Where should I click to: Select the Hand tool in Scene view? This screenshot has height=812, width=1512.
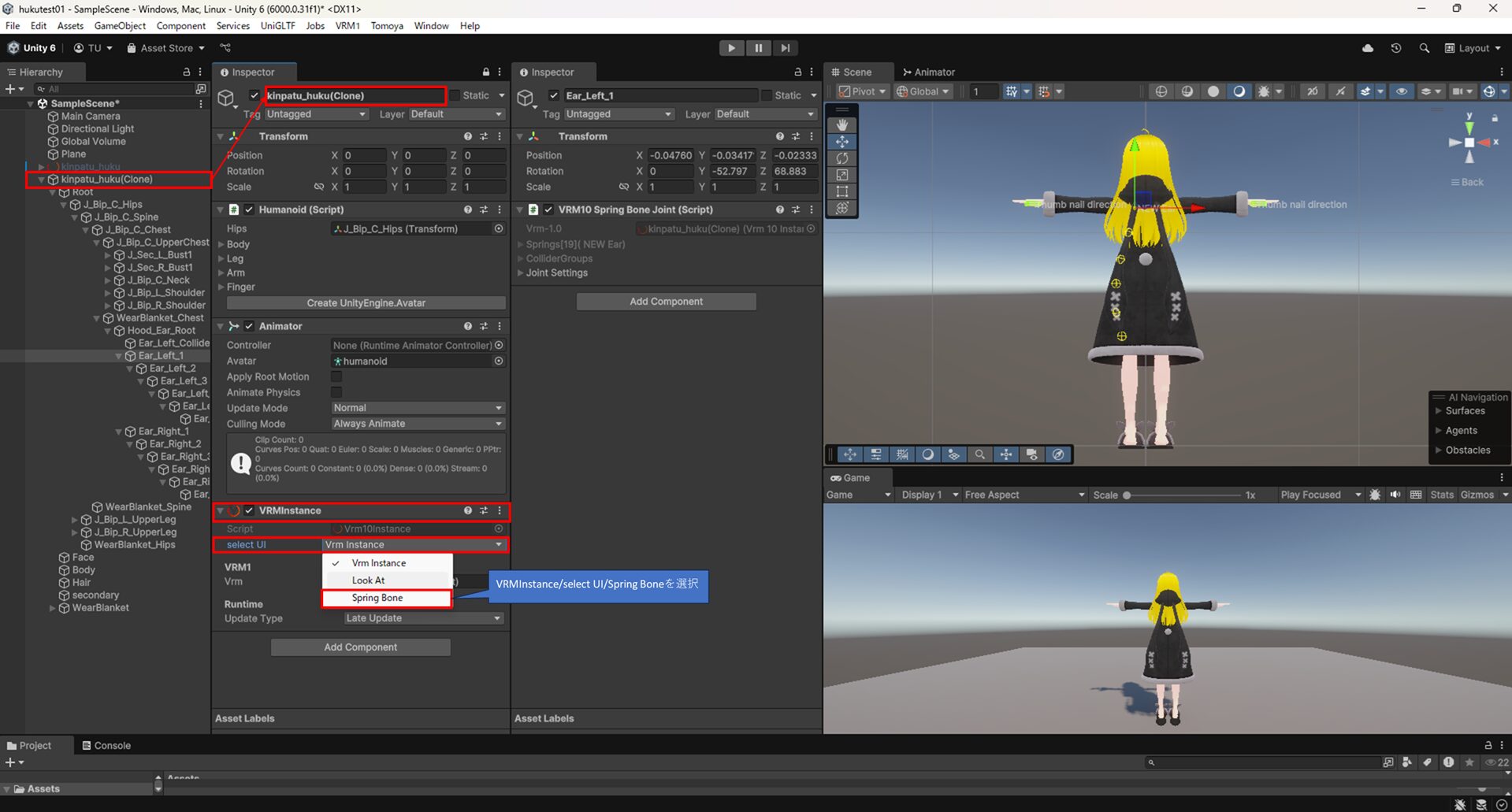[x=842, y=125]
